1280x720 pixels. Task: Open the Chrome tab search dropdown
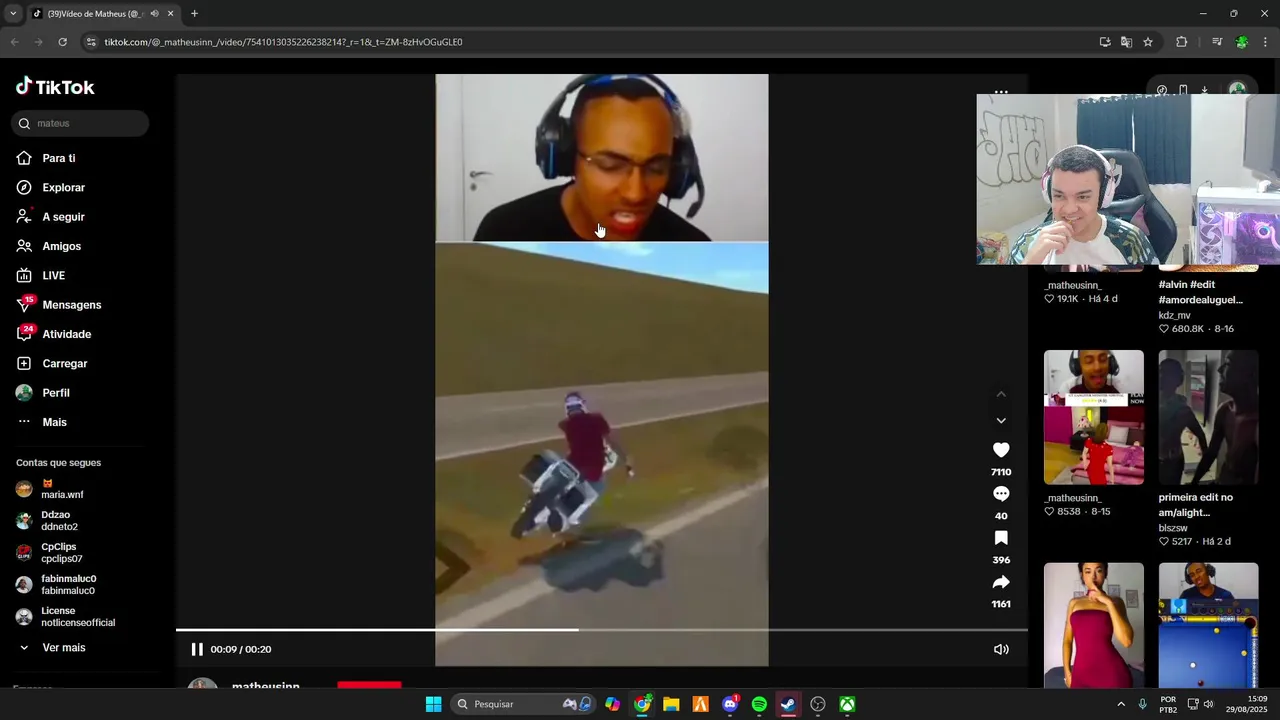click(x=13, y=14)
